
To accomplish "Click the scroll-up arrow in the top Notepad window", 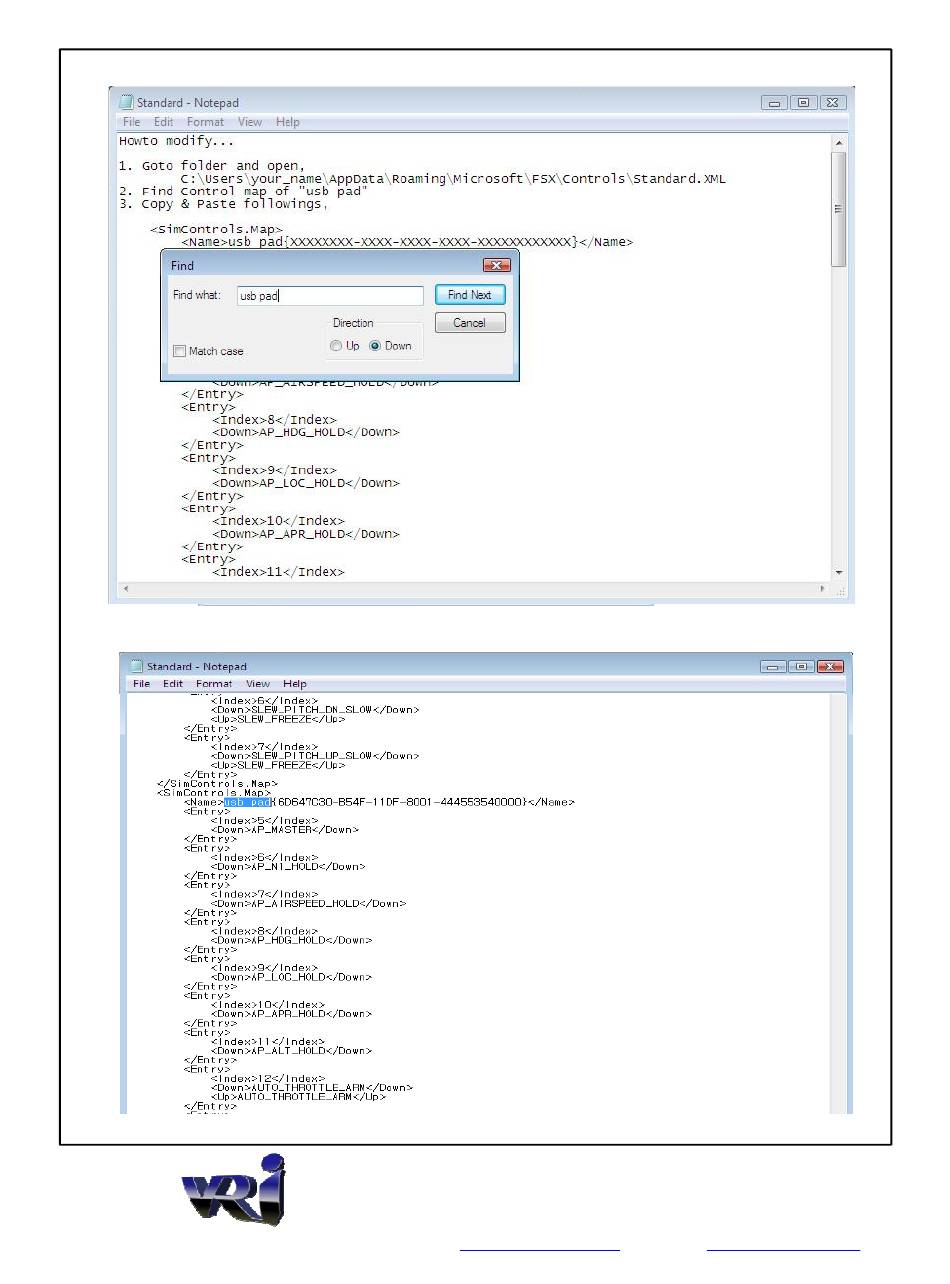I will pyautogui.click(x=838, y=142).
